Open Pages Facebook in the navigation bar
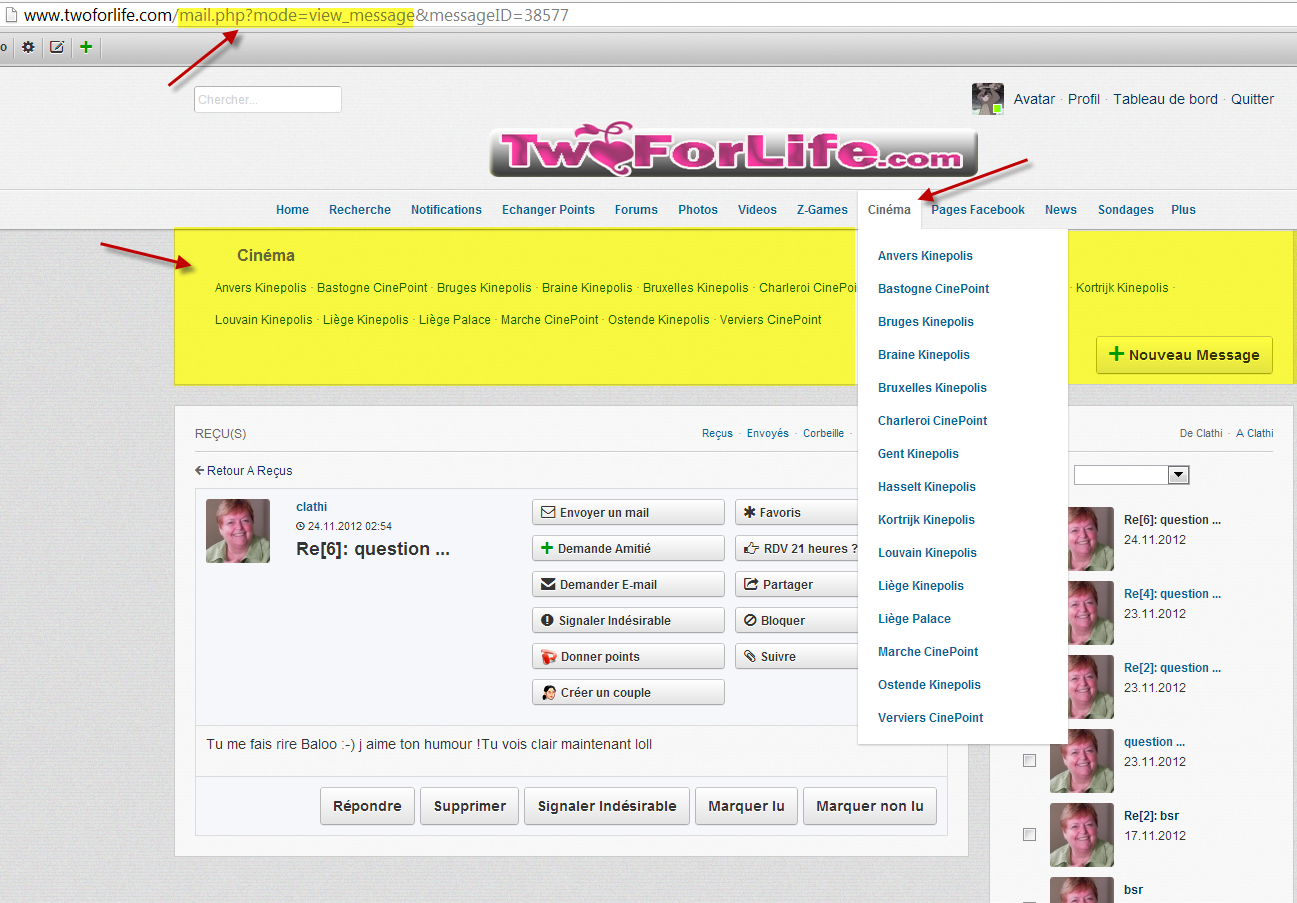 (978, 210)
